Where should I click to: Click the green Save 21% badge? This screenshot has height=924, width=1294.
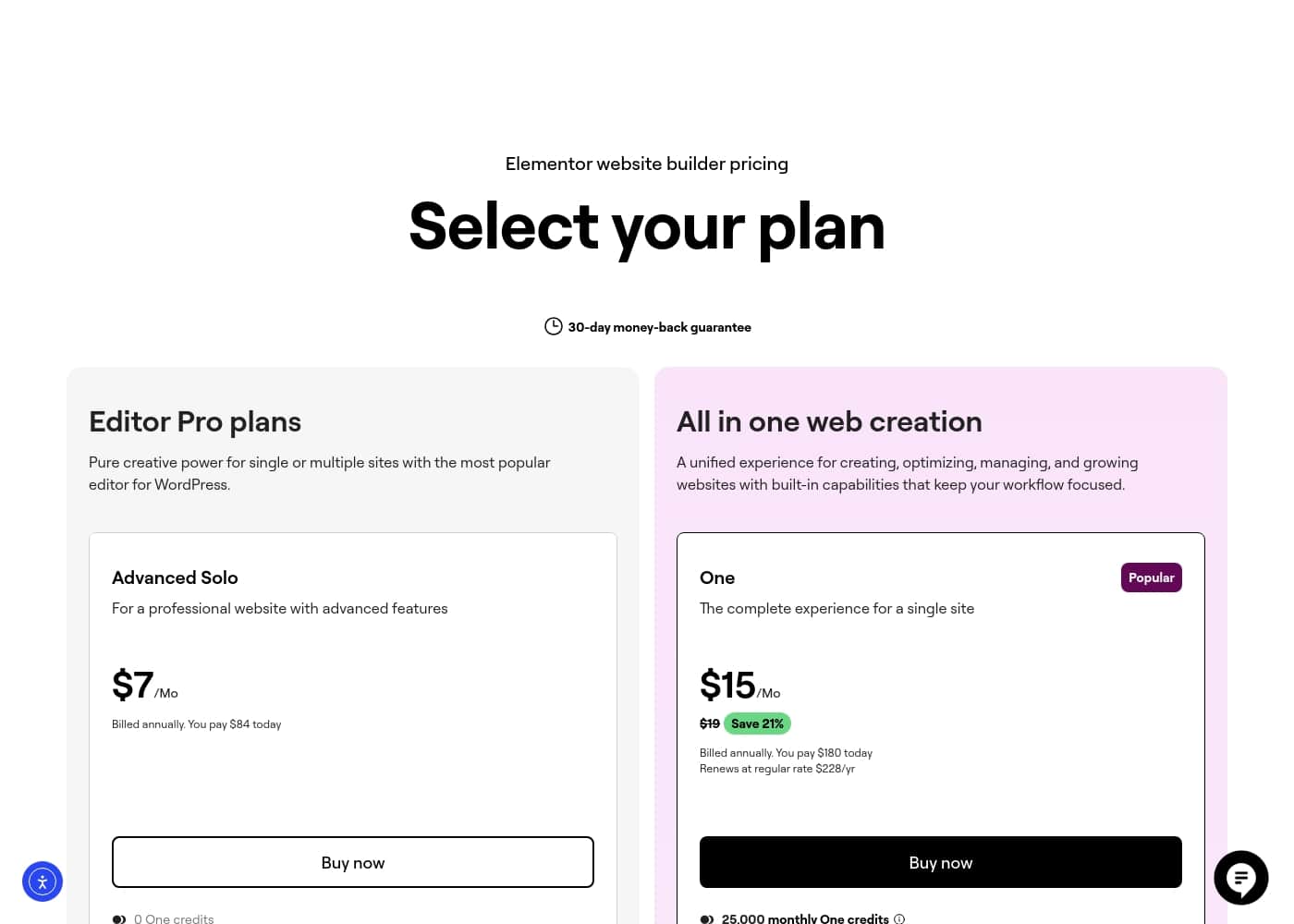pyautogui.click(x=758, y=723)
